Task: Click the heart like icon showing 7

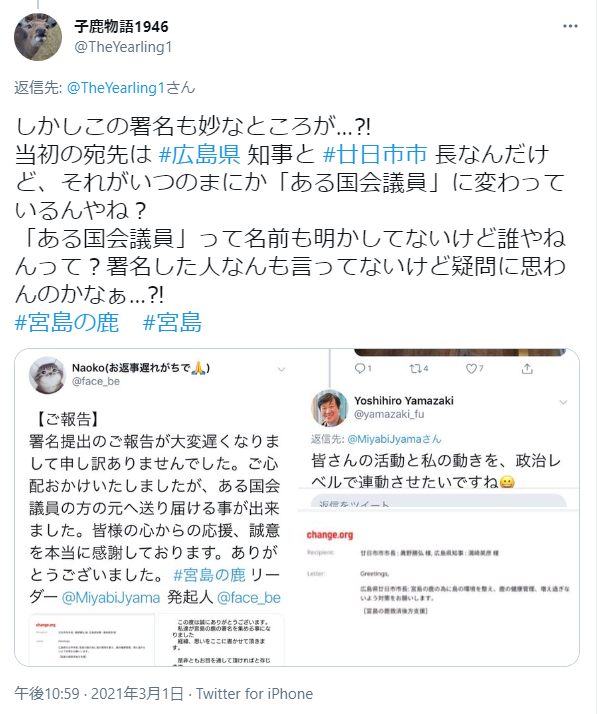Action: [x=474, y=368]
